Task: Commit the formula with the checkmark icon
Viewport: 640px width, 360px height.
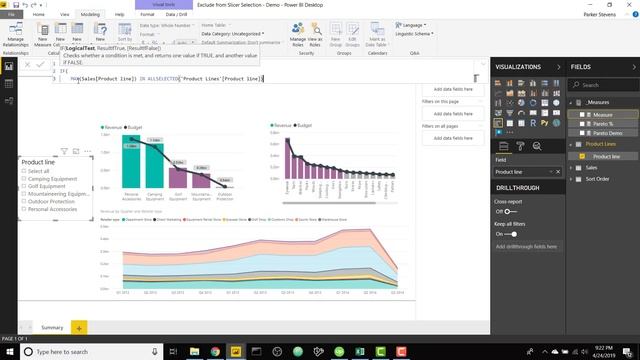Action: (x=40, y=64)
